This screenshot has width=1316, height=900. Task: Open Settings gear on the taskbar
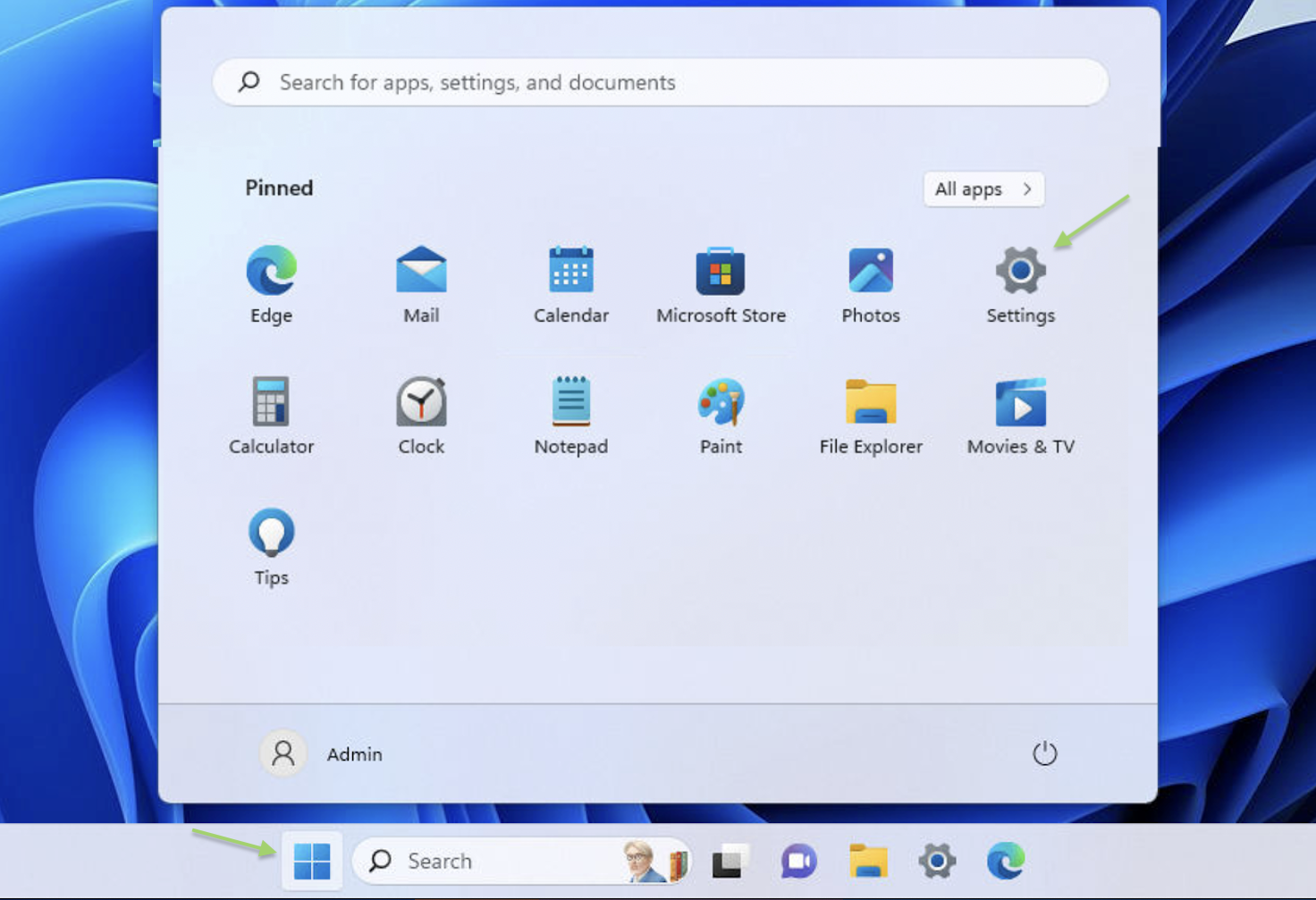coord(937,861)
